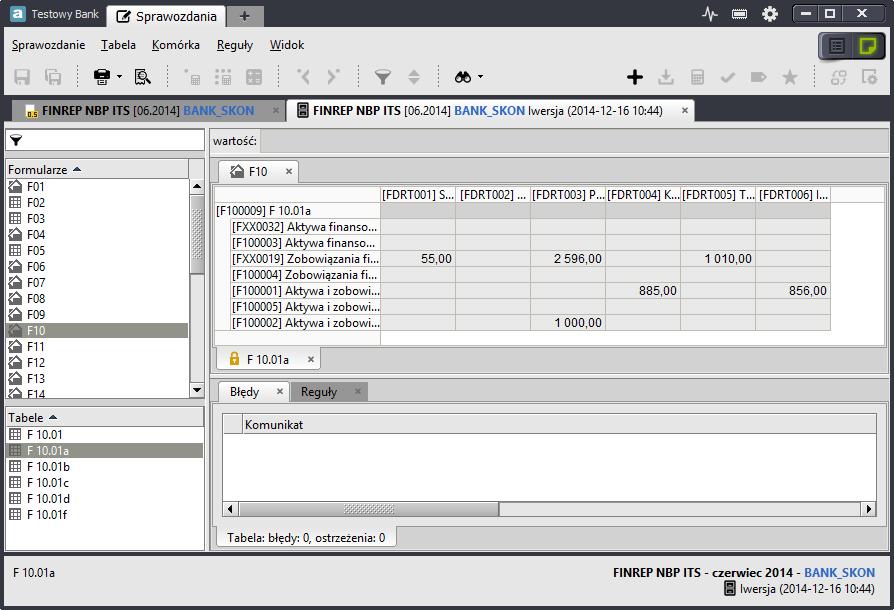Select form F12 in the list
The width and height of the screenshot is (894, 610).
[x=97, y=362]
